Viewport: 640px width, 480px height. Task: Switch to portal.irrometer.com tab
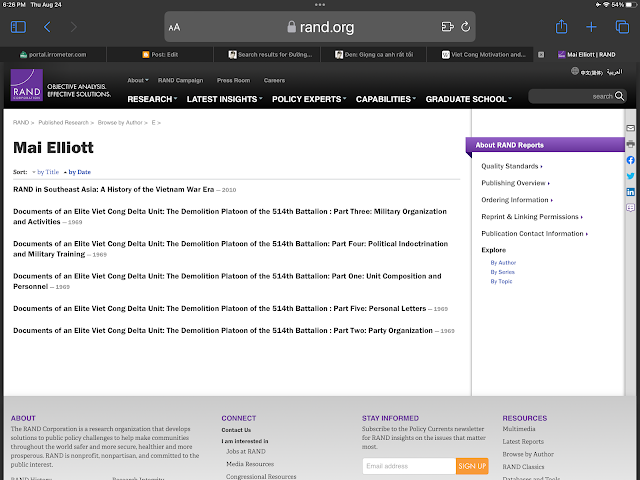[x=53, y=54]
